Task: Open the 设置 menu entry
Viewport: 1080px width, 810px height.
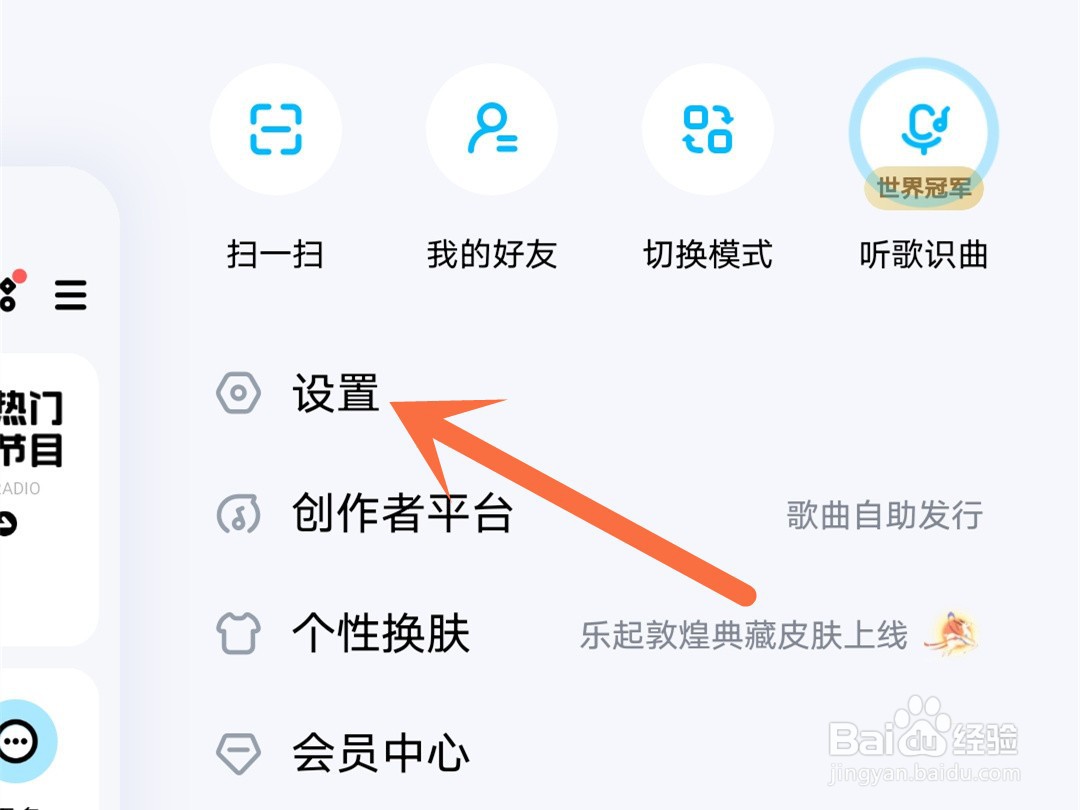Action: (599, 393)
